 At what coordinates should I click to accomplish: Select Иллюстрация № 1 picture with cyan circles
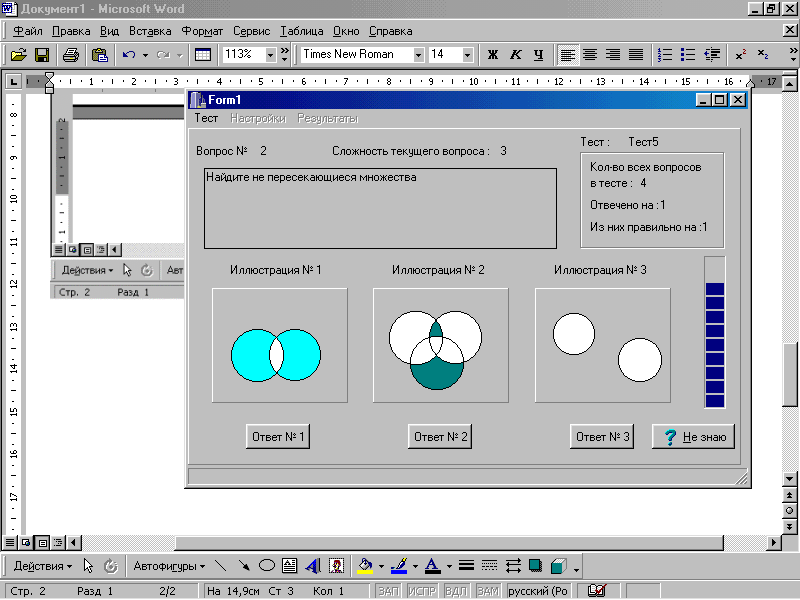click(280, 345)
